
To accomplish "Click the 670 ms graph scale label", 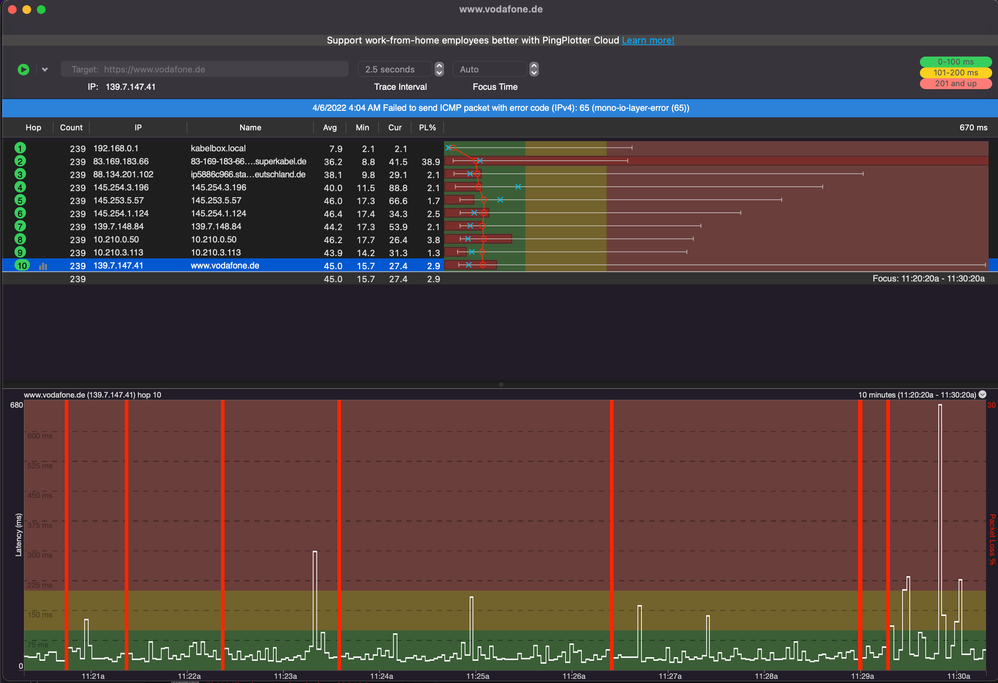I will click(x=973, y=127).
